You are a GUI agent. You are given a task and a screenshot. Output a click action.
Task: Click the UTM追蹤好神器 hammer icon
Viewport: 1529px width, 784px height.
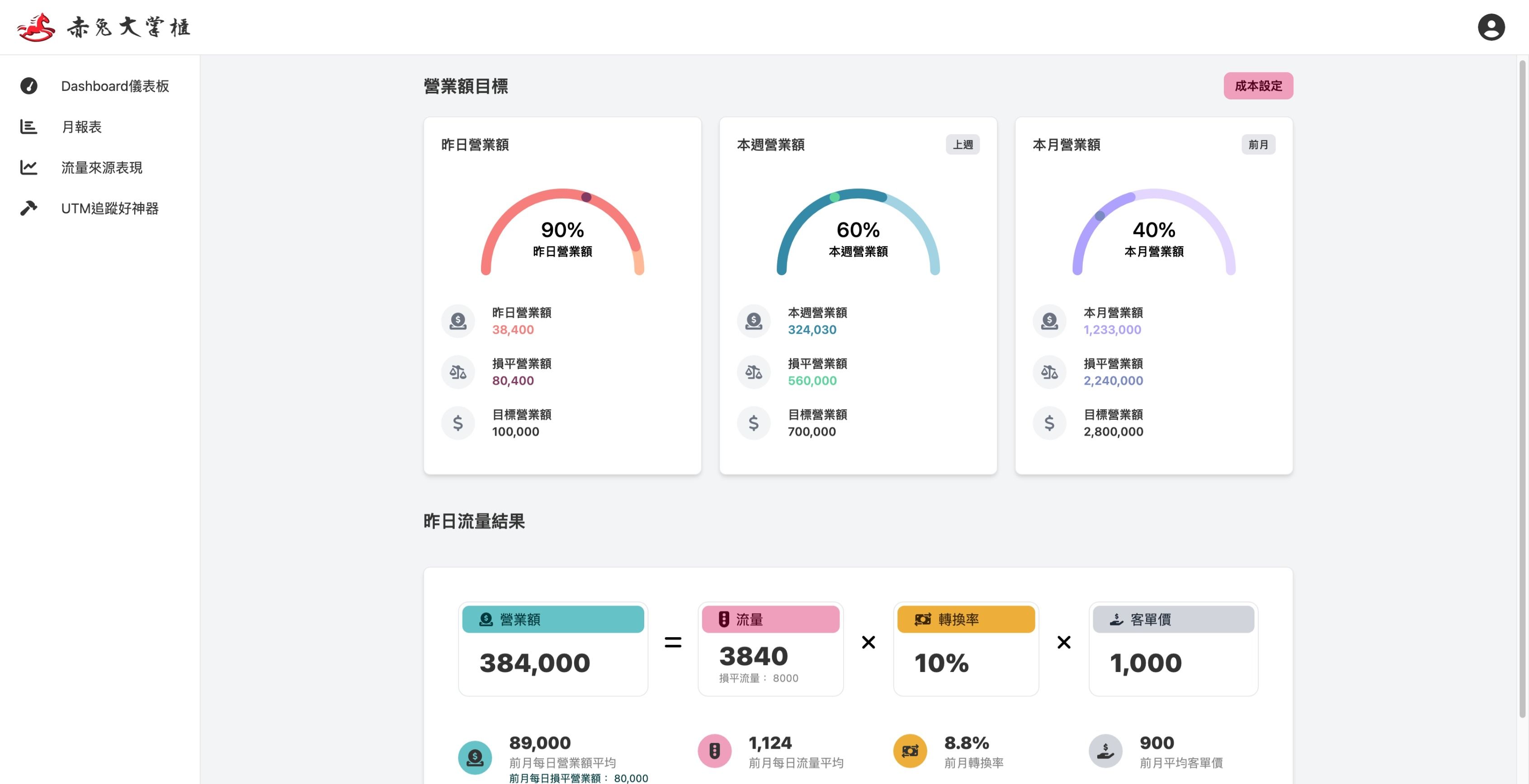pos(28,208)
